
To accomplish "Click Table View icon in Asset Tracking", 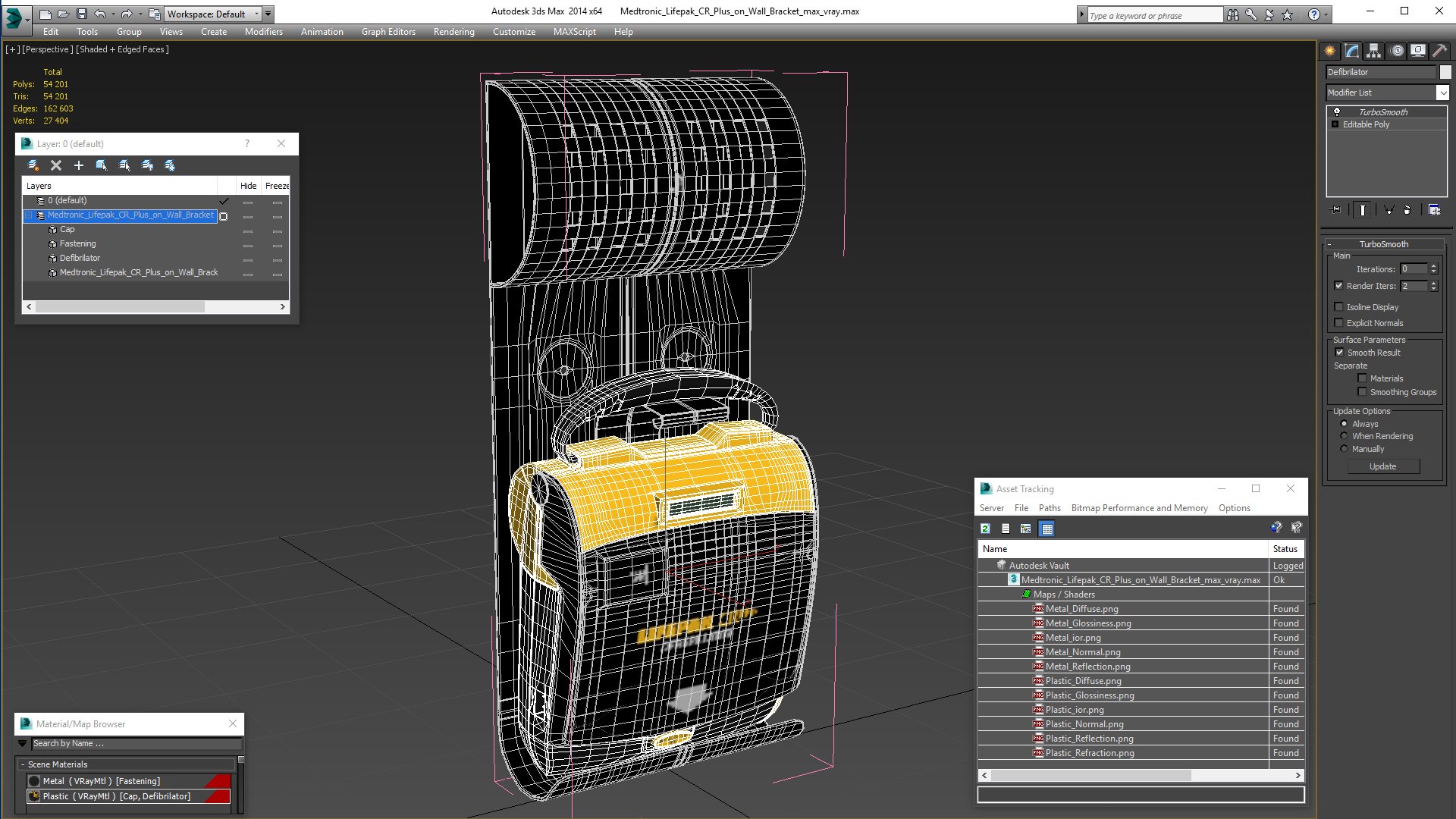I will [x=1047, y=529].
